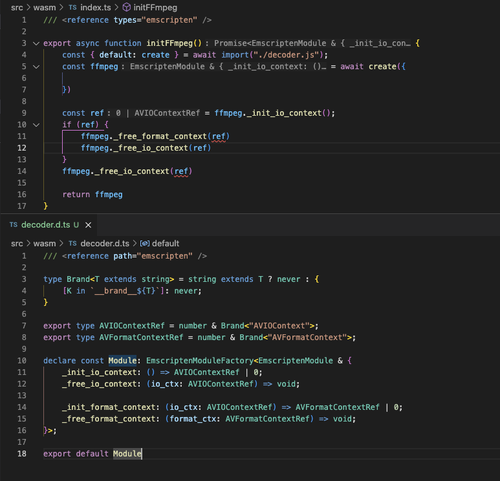The height and width of the screenshot is (481, 500).
Task: Click the AVFormatContextRef type declaration on line 8
Action: click(141, 337)
